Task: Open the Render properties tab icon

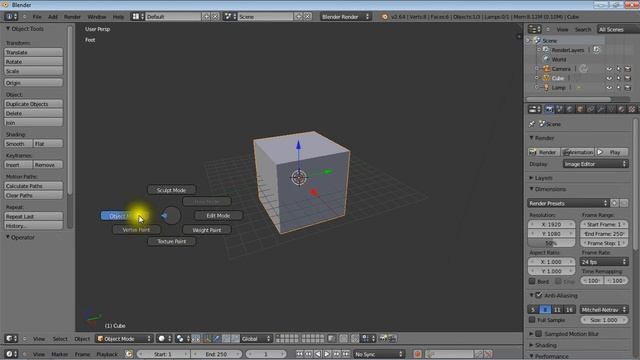Action: pyautogui.click(x=549, y=109)
